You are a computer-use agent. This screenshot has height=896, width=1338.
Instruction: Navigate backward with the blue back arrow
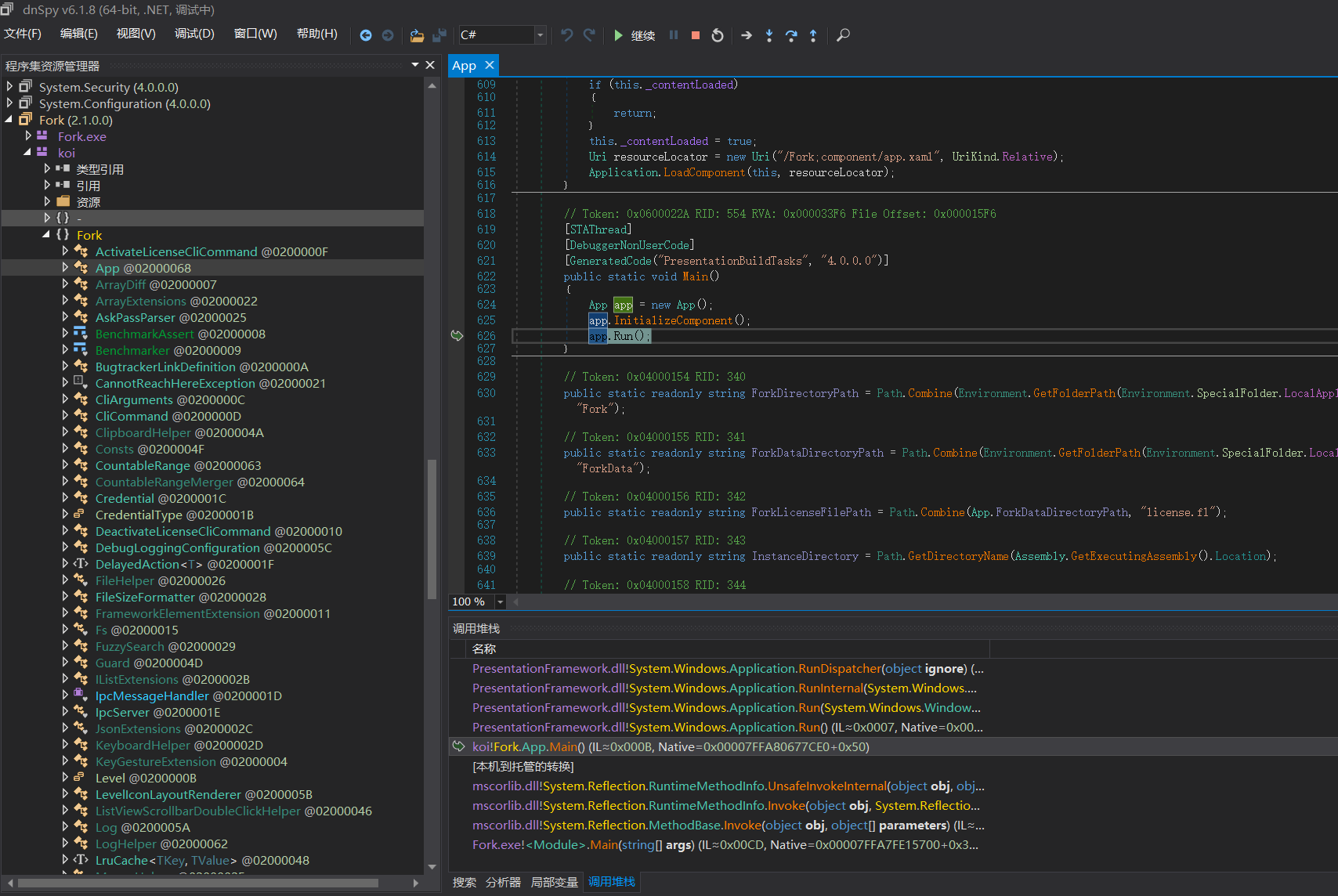pyautogui.click(x=366, y=35)
